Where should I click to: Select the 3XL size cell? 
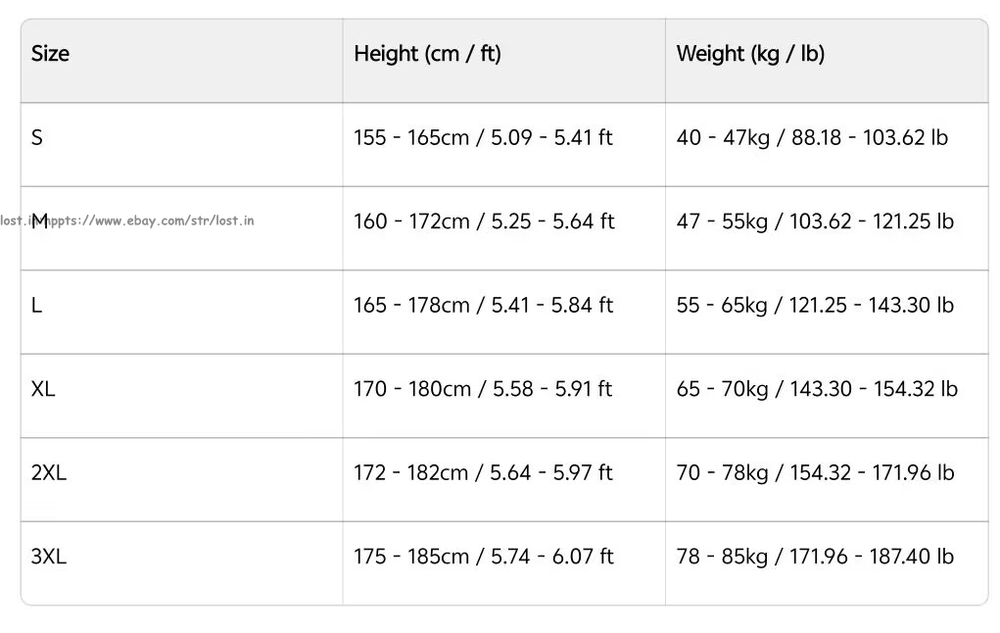click(x=49, y=557)
